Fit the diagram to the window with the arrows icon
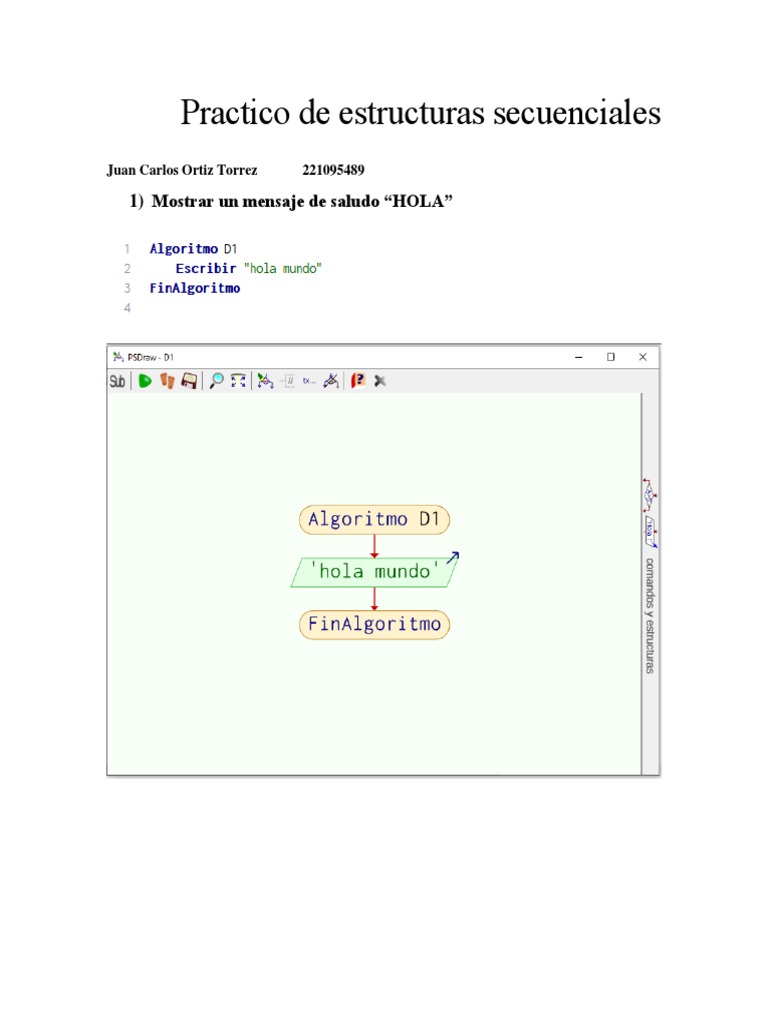Screen dimensions: 768x1024 coord(238,381)
